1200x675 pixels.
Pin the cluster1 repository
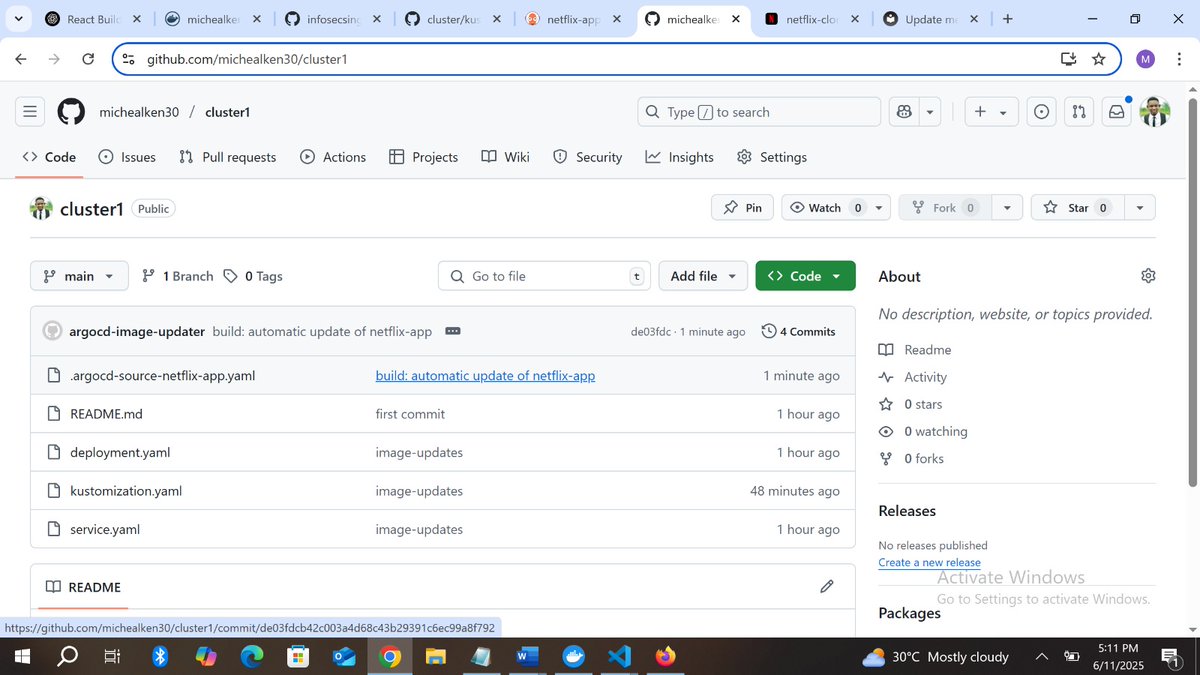742,208
